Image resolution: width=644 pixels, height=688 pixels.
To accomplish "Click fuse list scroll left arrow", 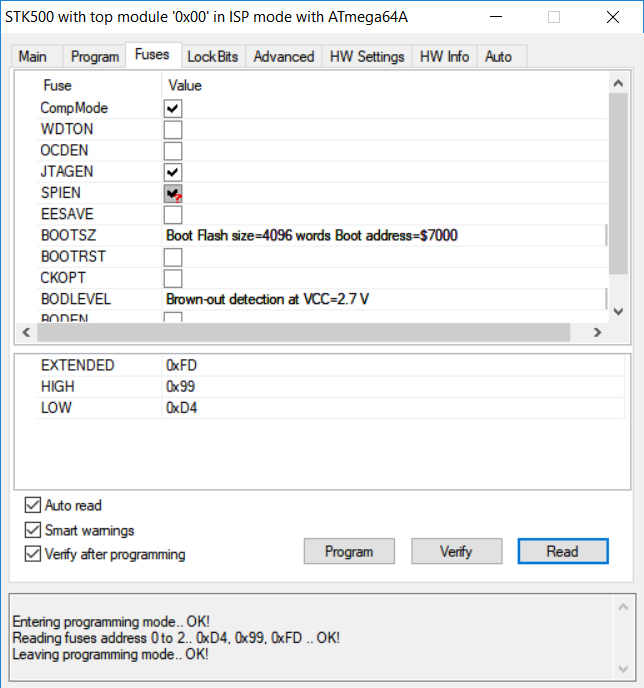I will click(26, 333).
